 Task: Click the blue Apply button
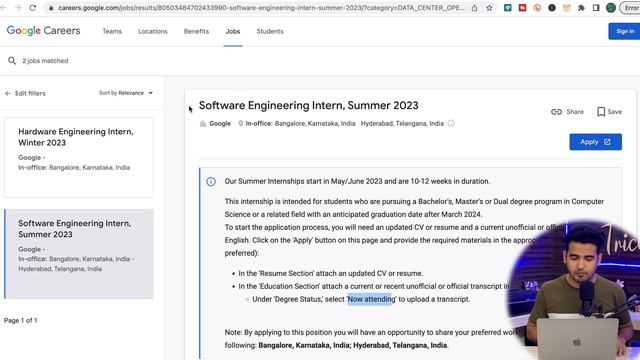[x=596, y=142]
